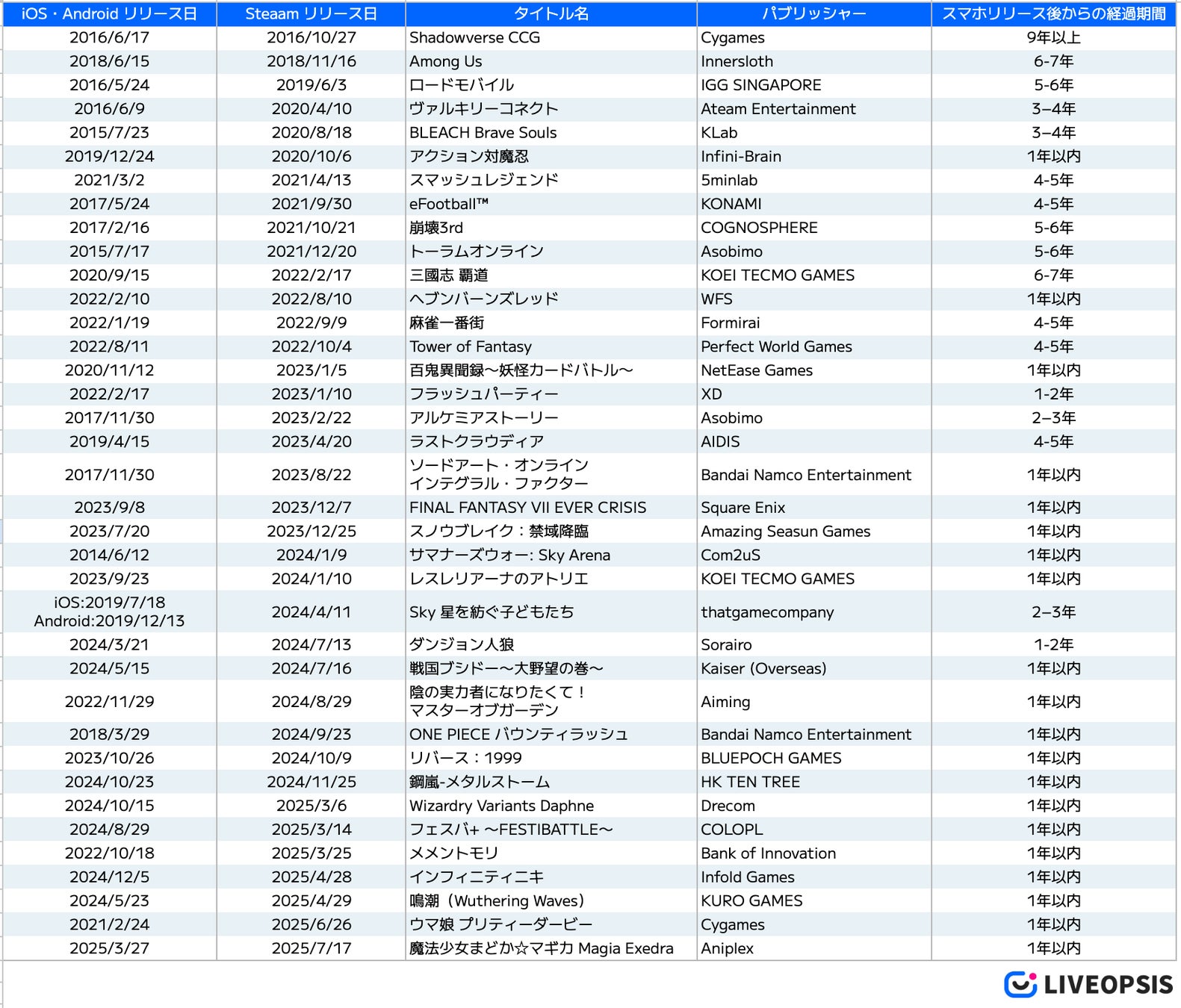Click the "ヘブンバーンズレッド" title cell
The width and height of the screenshot is (1181, 1008).
coord(551,299)
